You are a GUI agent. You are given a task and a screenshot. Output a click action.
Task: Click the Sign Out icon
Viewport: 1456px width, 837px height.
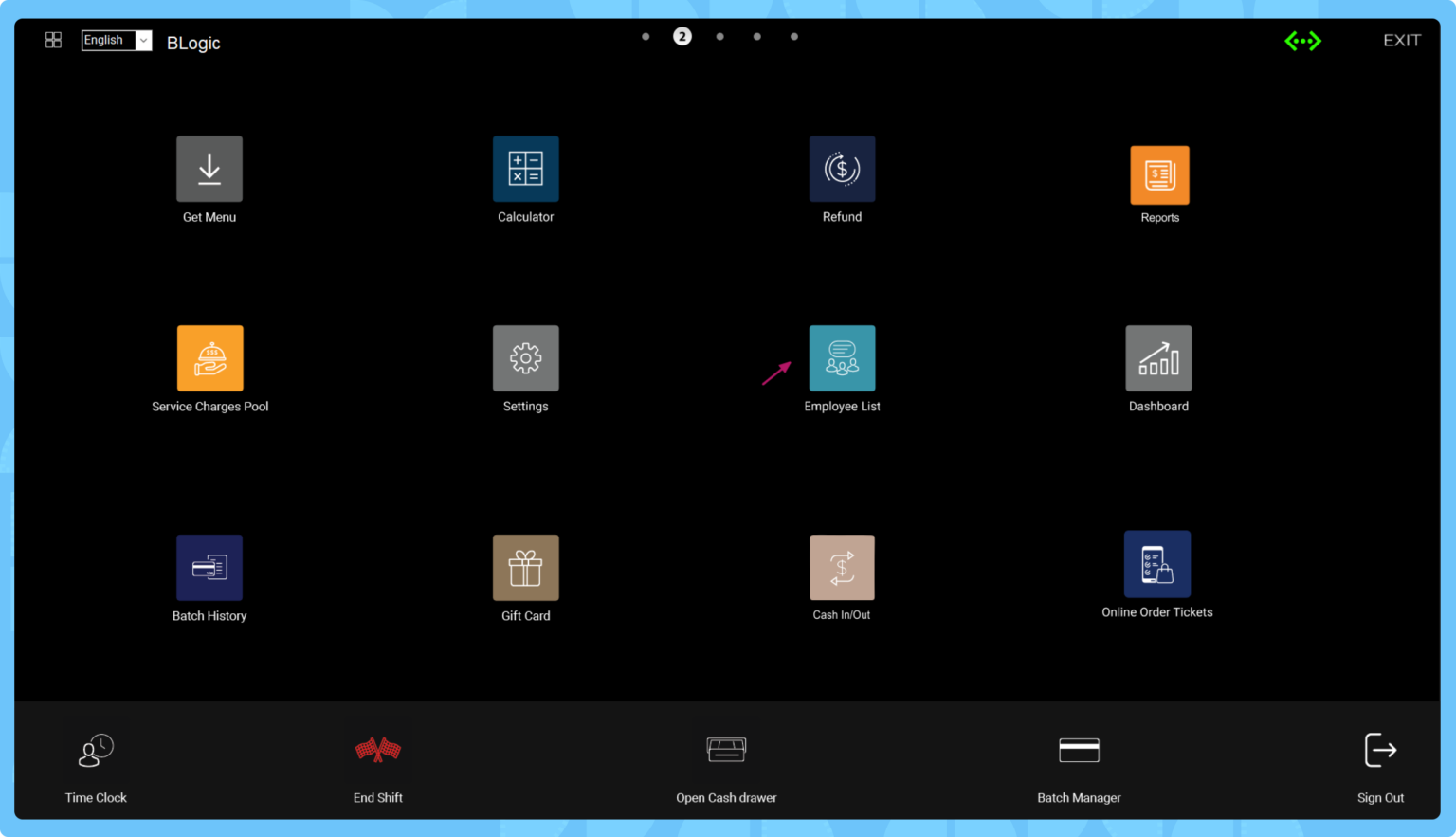point(1380,750)
